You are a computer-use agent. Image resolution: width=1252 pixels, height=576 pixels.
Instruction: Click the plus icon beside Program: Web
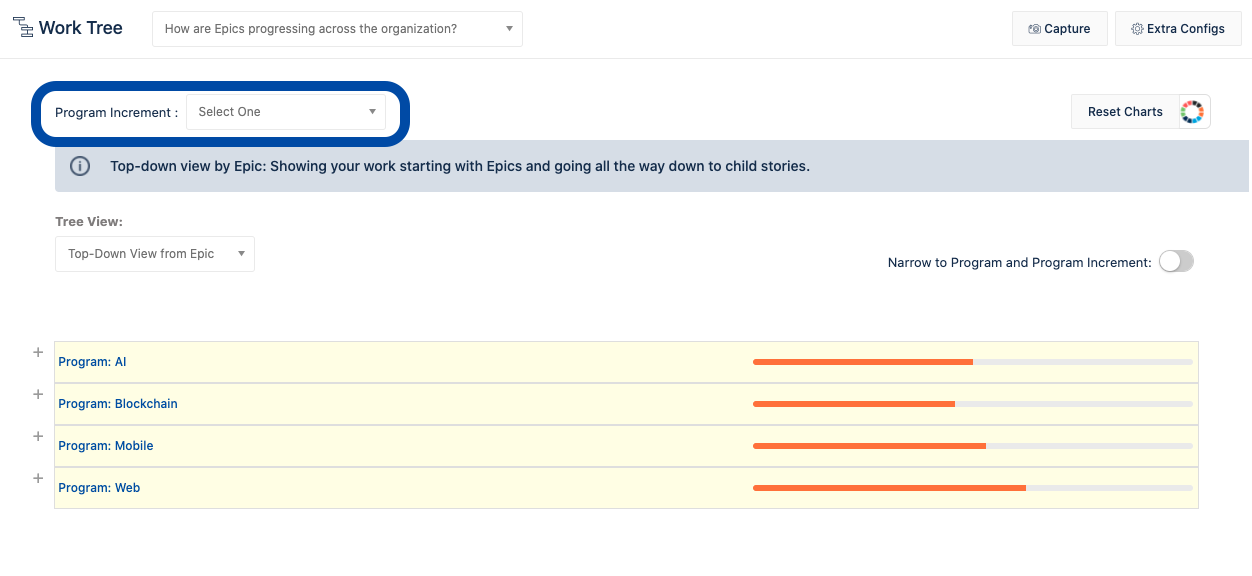[x=37, y=478]
